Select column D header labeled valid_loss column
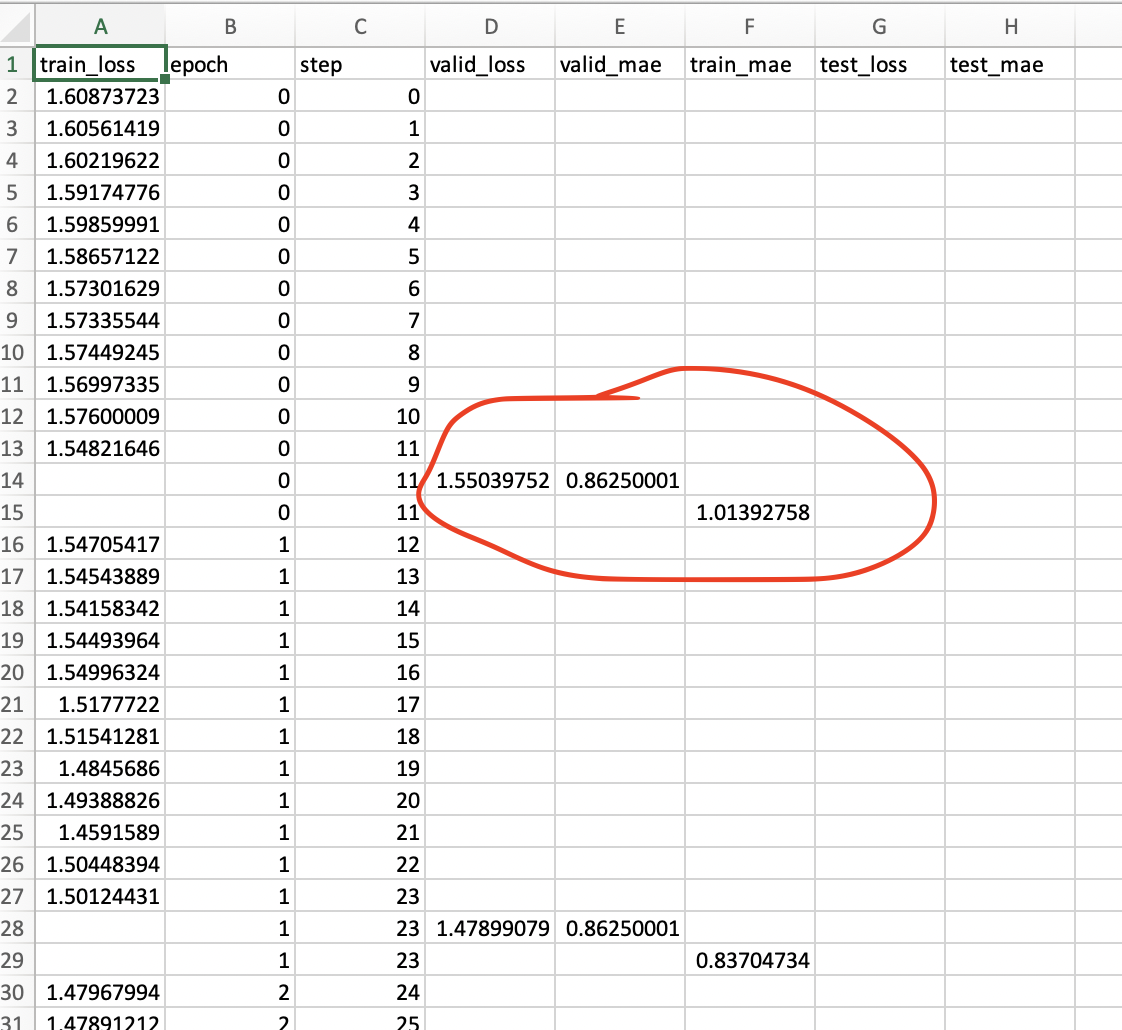Viewport: 1122px width, 1030px height. [x=489, y=27]
